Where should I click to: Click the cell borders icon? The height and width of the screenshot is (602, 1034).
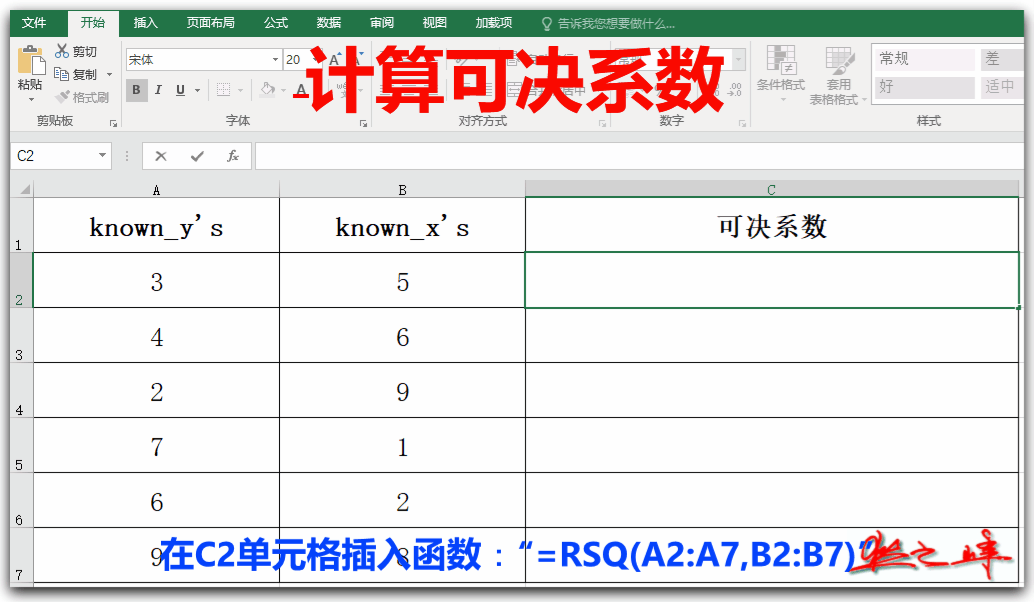coord(224,90)
